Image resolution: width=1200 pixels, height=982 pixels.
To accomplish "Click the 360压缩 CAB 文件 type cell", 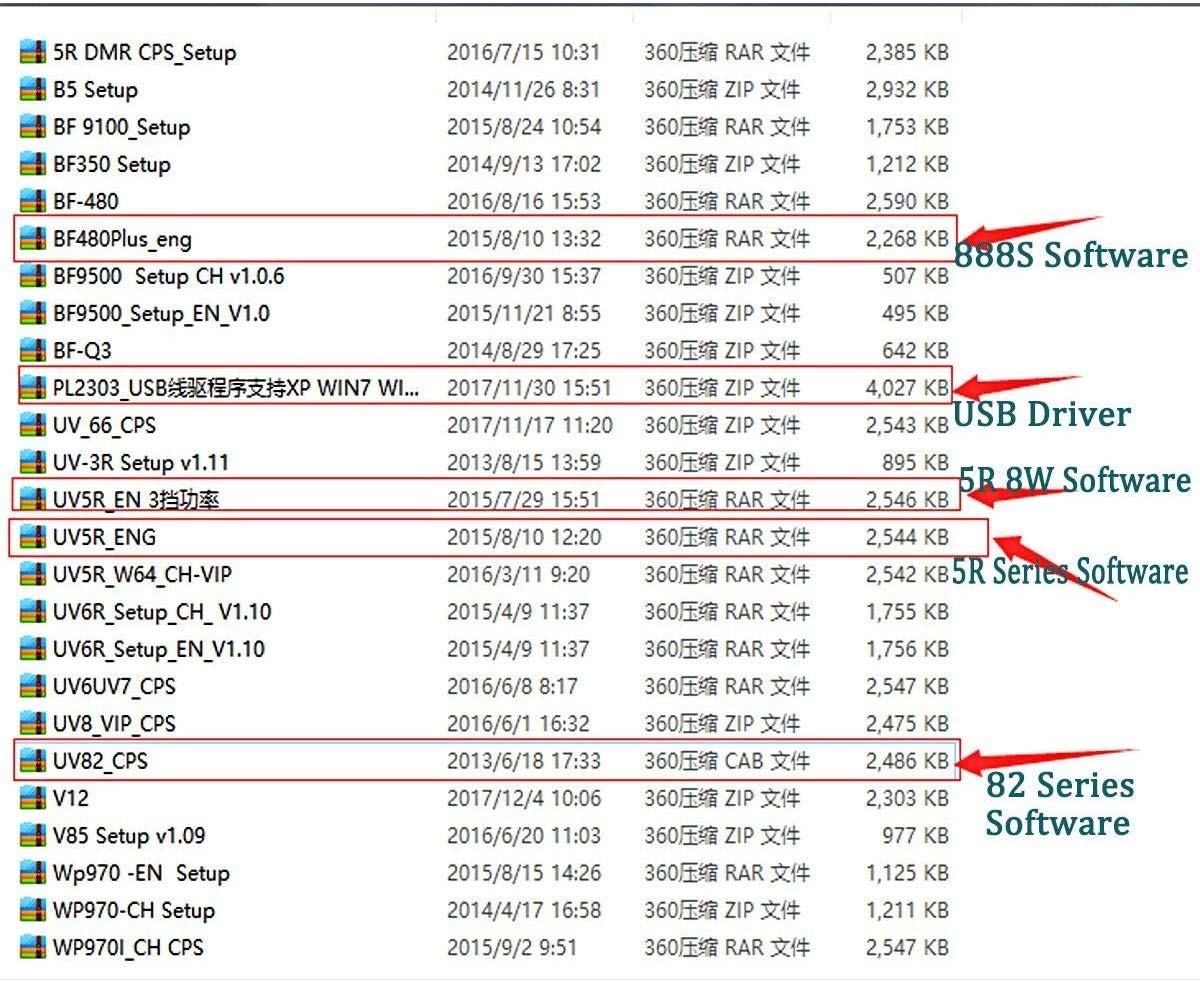I will click(727, 762).
